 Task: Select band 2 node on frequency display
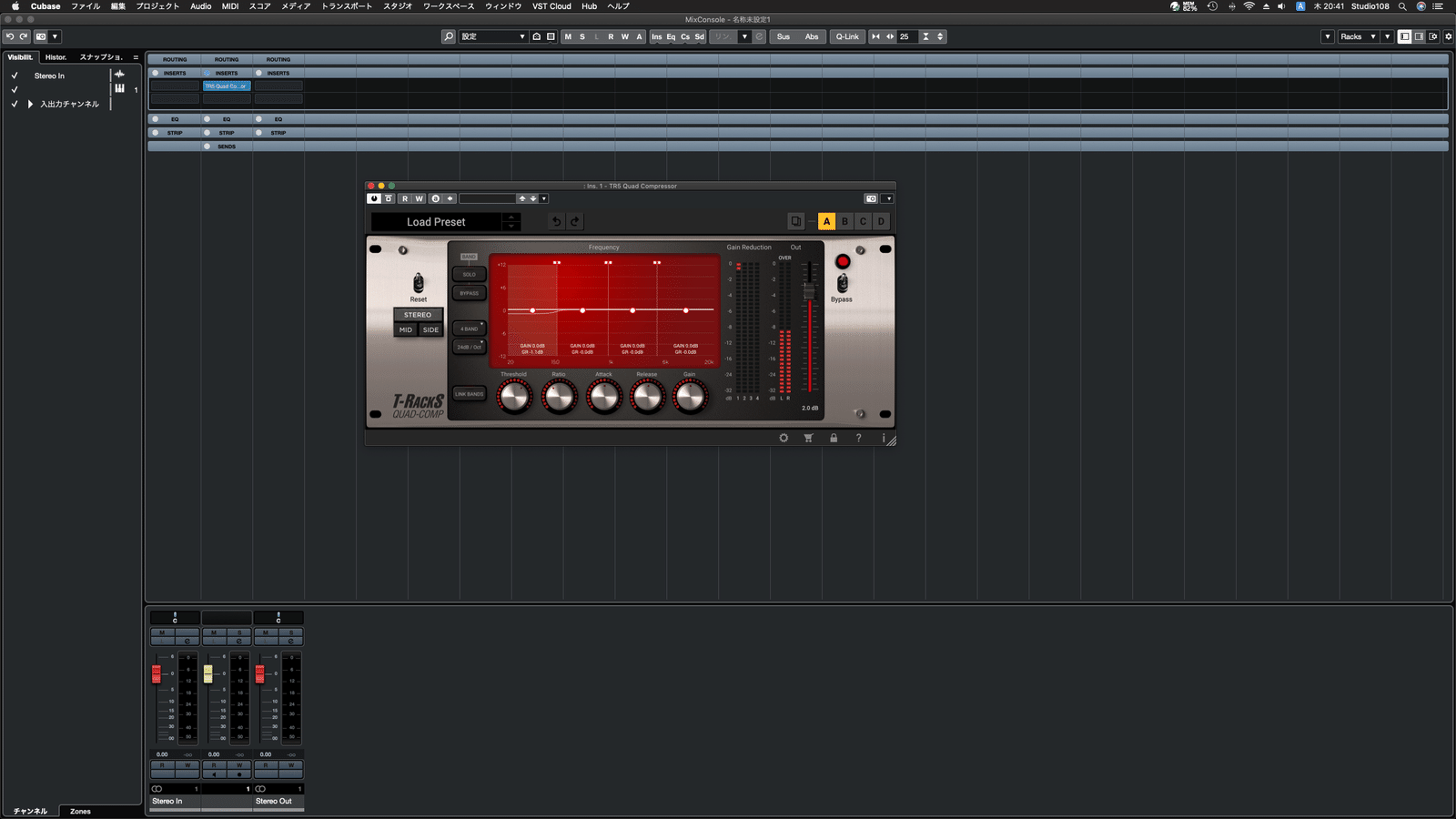[x=582, y=310]
